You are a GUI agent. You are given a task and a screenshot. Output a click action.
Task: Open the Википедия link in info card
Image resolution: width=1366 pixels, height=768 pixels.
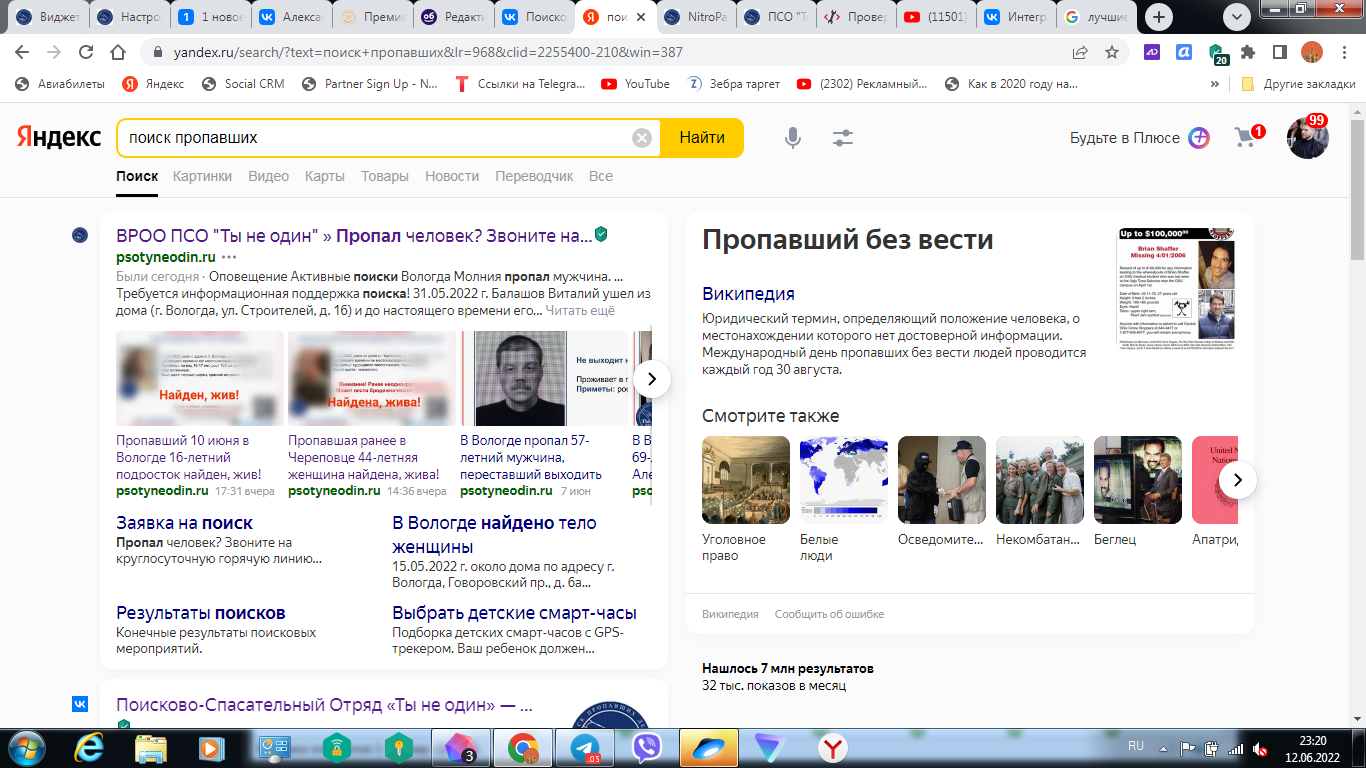(x=748, y=294)
